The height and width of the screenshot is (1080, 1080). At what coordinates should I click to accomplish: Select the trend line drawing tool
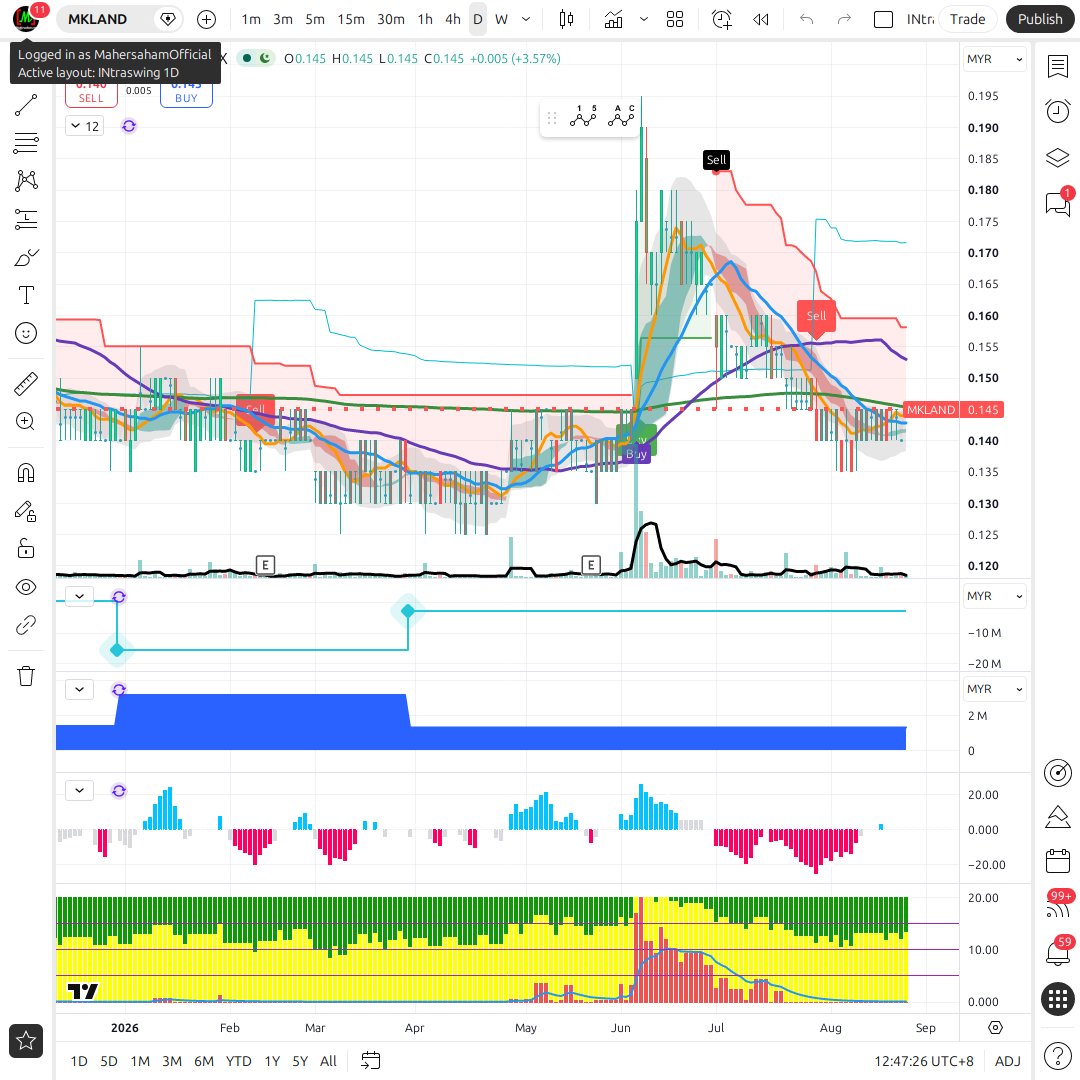click(x=26, y=105)
